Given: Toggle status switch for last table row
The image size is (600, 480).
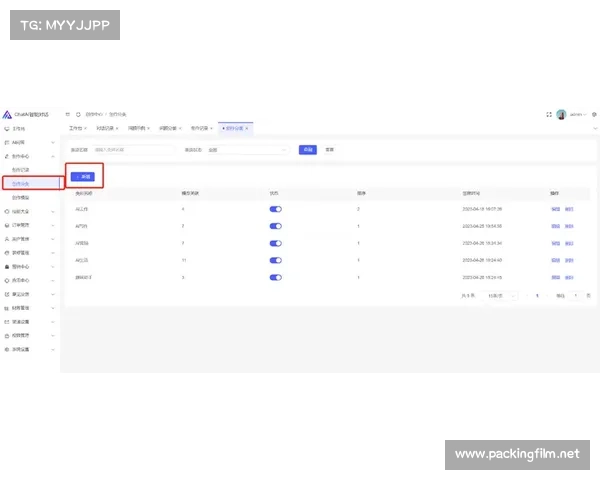Looking at the screenshot, I should (x=276, y=277).
